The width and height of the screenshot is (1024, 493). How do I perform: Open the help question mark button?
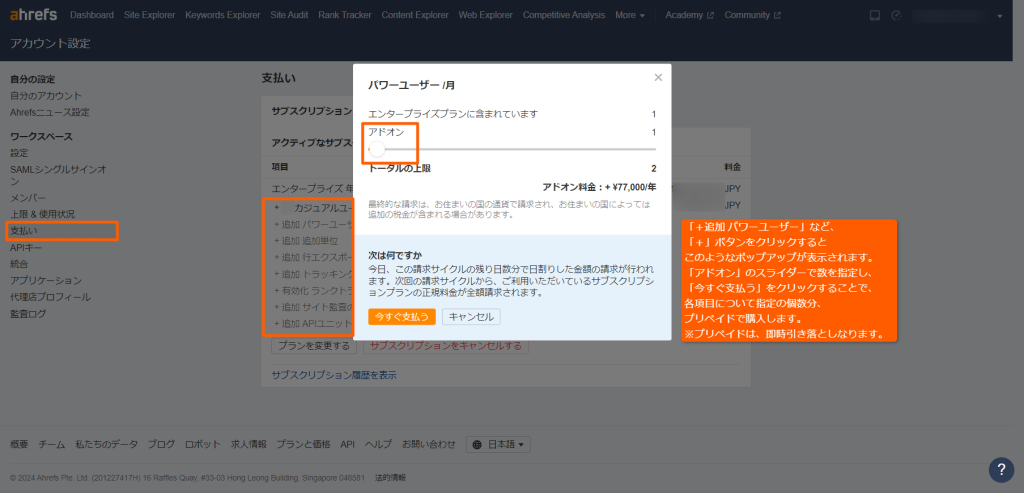[1001, 469]
